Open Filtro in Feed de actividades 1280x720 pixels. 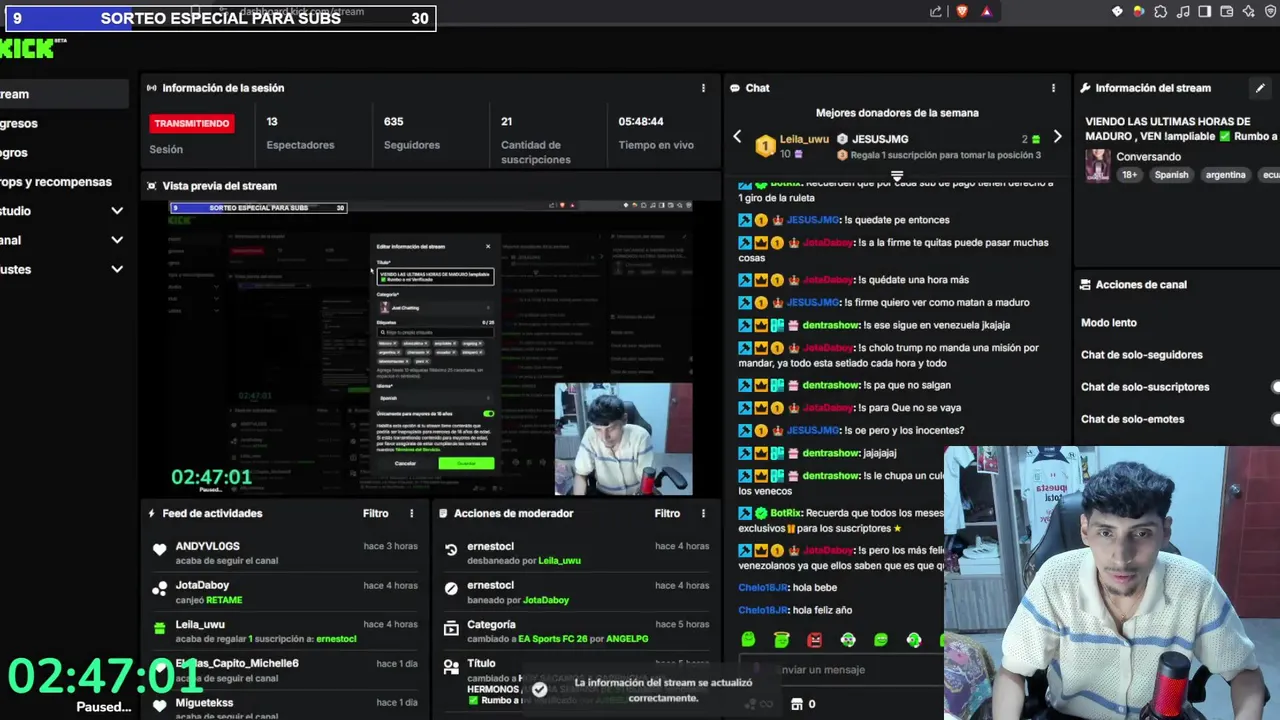tap(375, 513)
